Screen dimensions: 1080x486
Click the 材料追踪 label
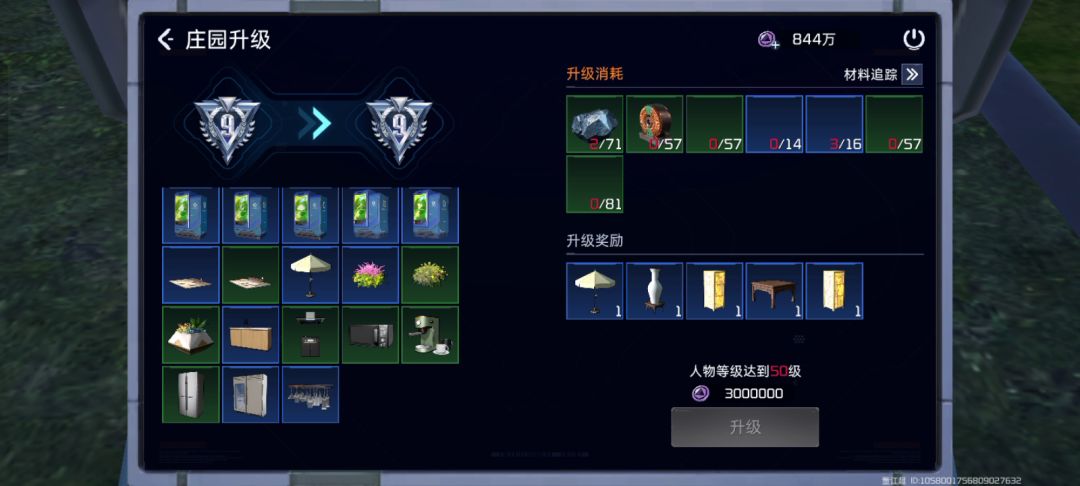[871, 75]
